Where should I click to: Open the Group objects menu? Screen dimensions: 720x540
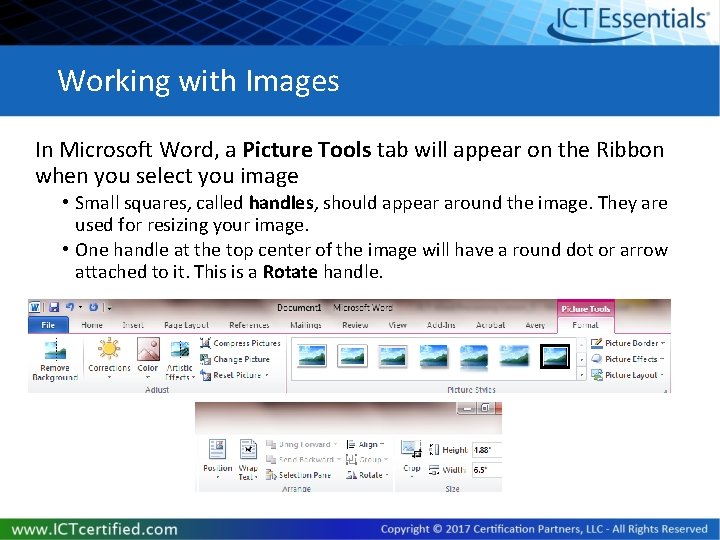(367, 459)
